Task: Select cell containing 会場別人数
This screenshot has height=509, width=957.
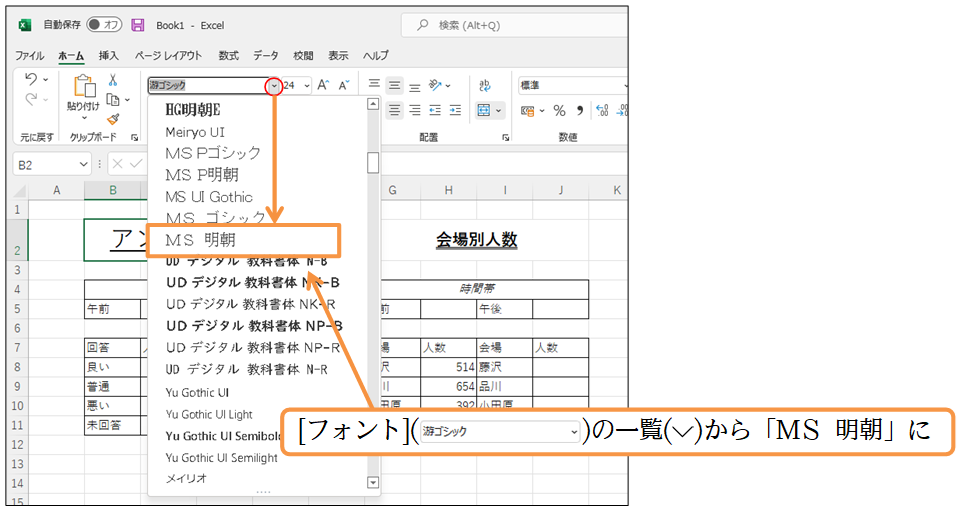Action: pyautogui.click(x=476, y=240)
